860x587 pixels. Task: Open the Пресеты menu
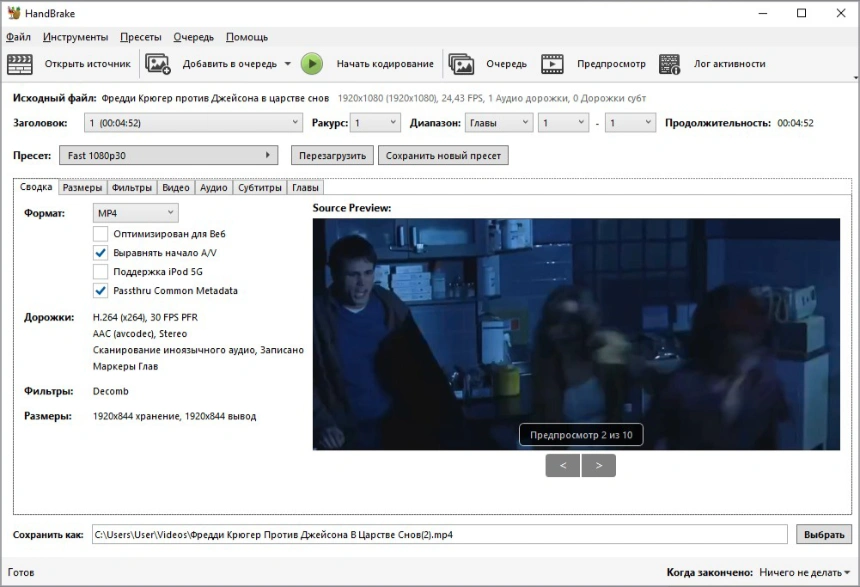141,37
